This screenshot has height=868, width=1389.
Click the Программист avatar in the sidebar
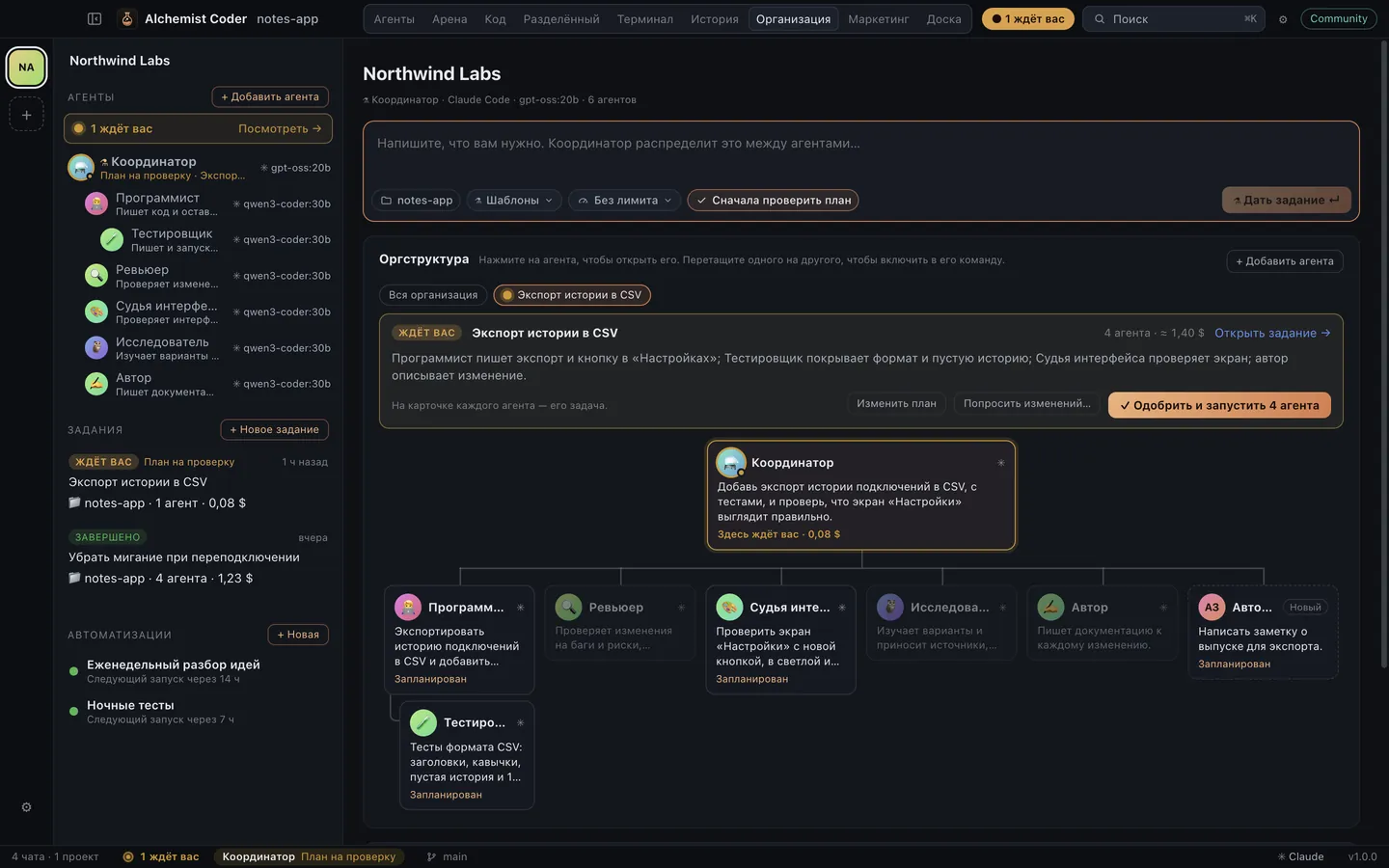pyautogui.click(x=96, y=203)
